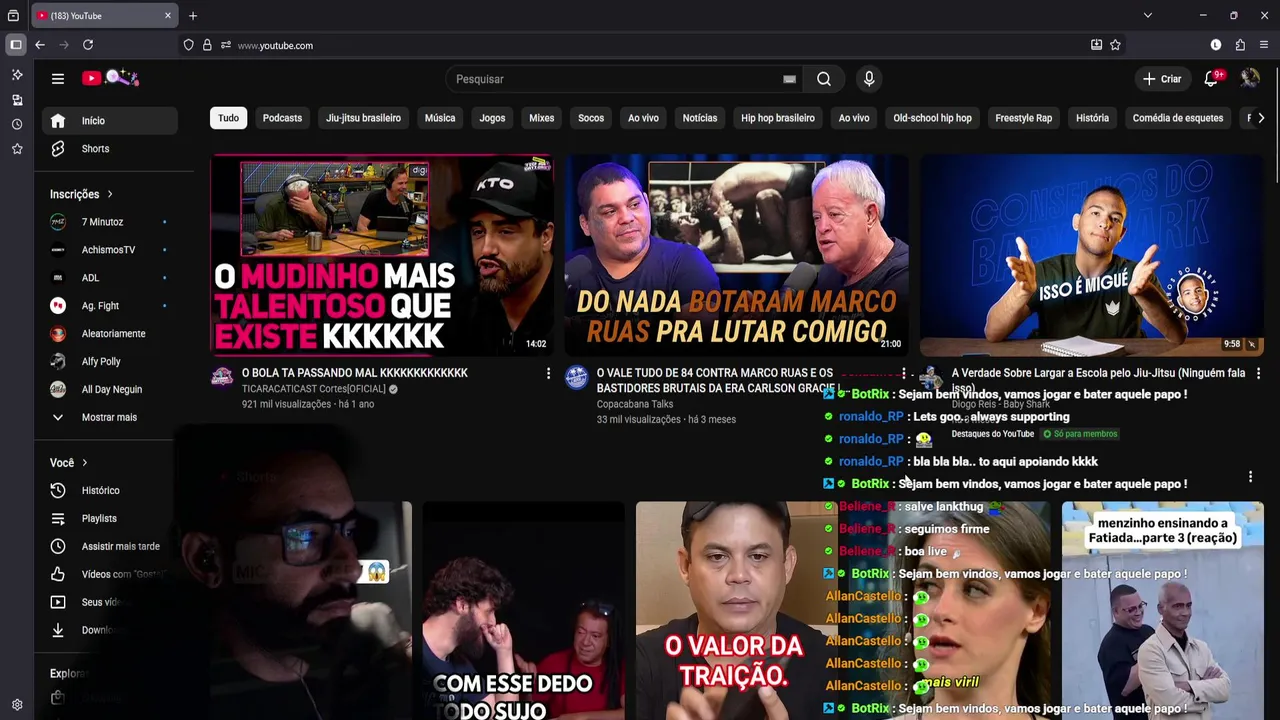Open more options for O BOLA TA PASSANDO MAL video
Screen dimensions: 1280x720
tap(548, 373)
